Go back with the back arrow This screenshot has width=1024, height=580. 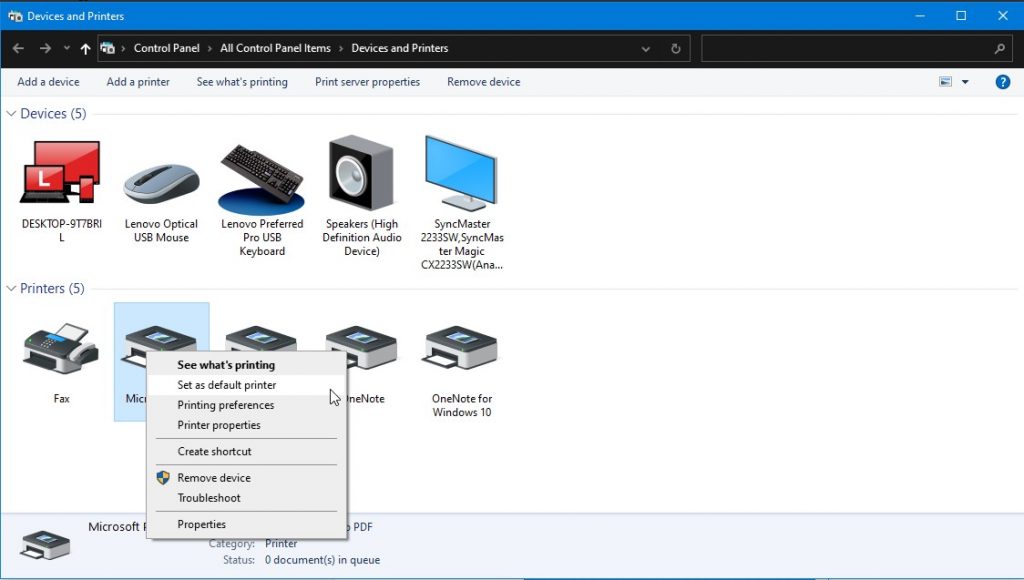pos(18,48)
